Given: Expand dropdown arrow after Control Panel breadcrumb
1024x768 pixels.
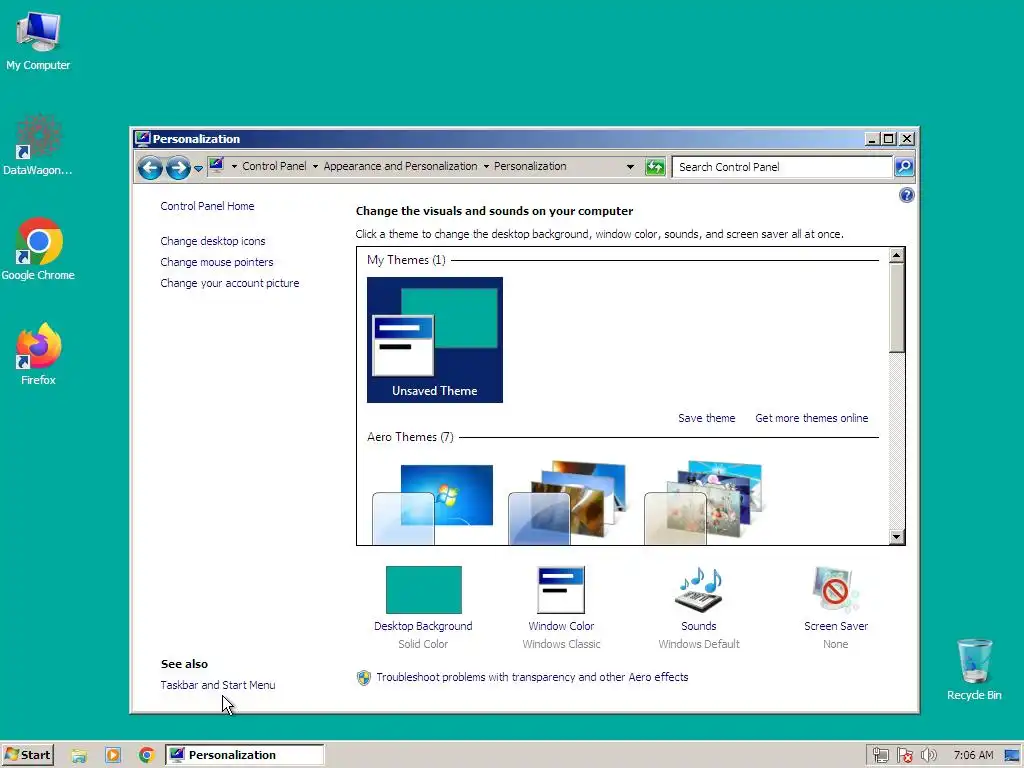Looking at the screenshot, I should coord(315,167).
